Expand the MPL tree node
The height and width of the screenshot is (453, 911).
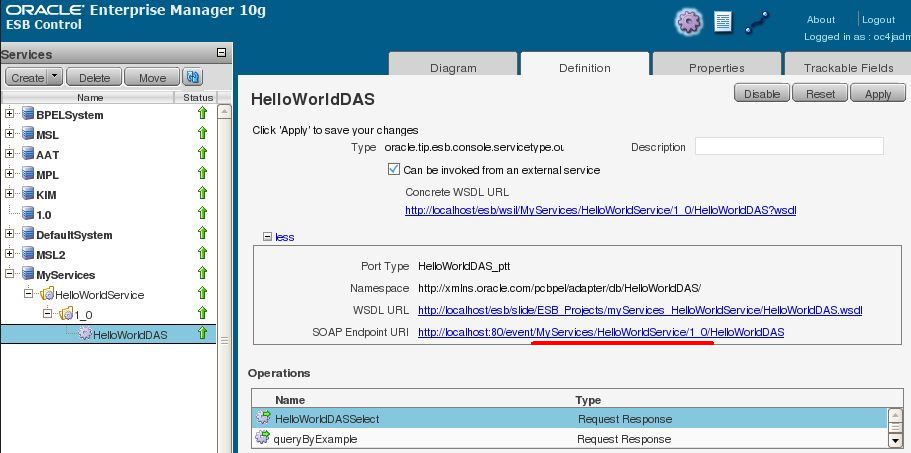coord(9,174)
